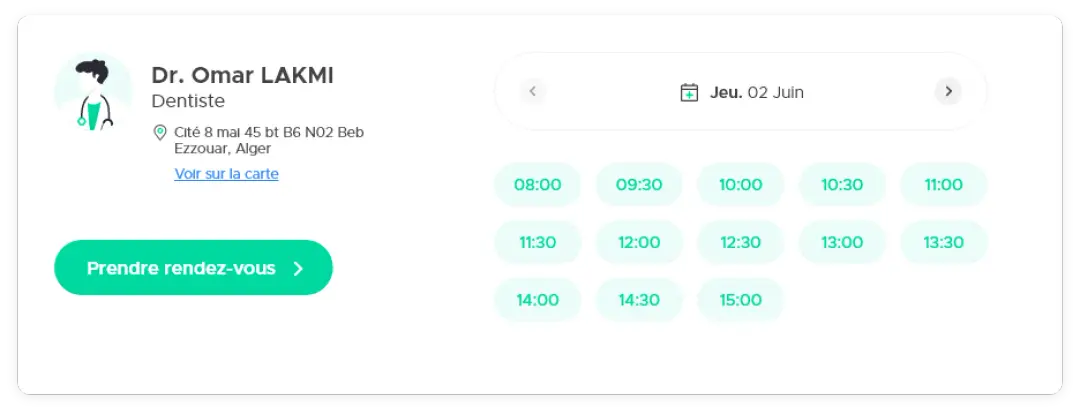
Task: Choose the 13:30 time slot
Action: pos(943,242)
